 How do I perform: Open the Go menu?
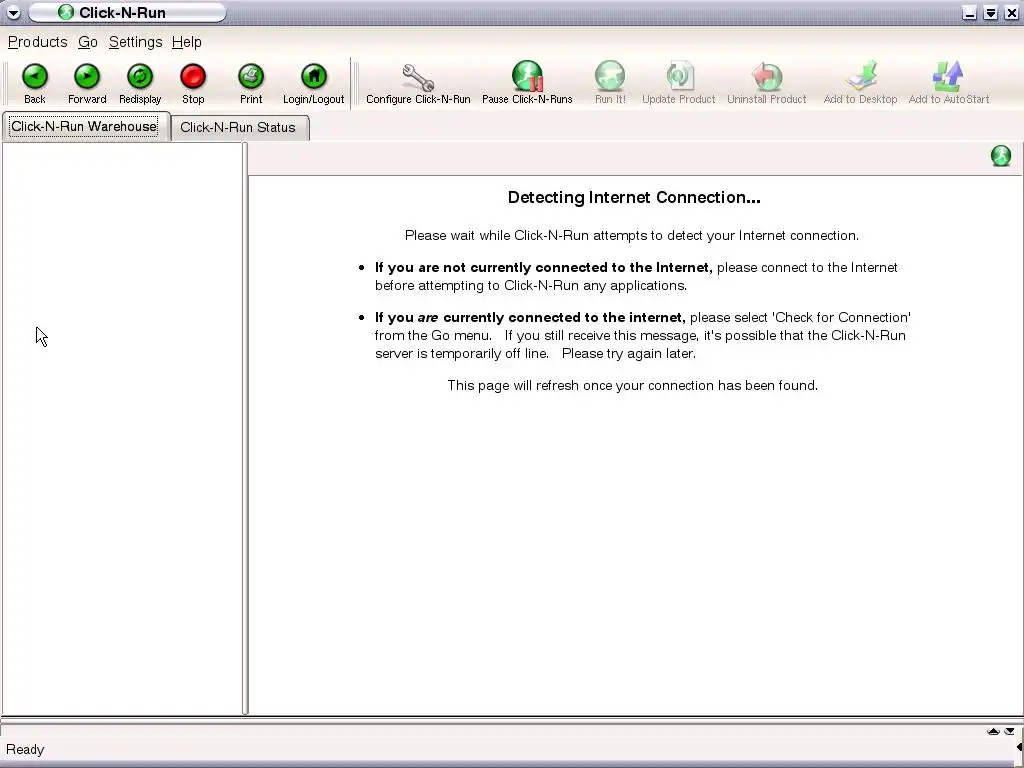pyautogui.click(x=88, y=42)
